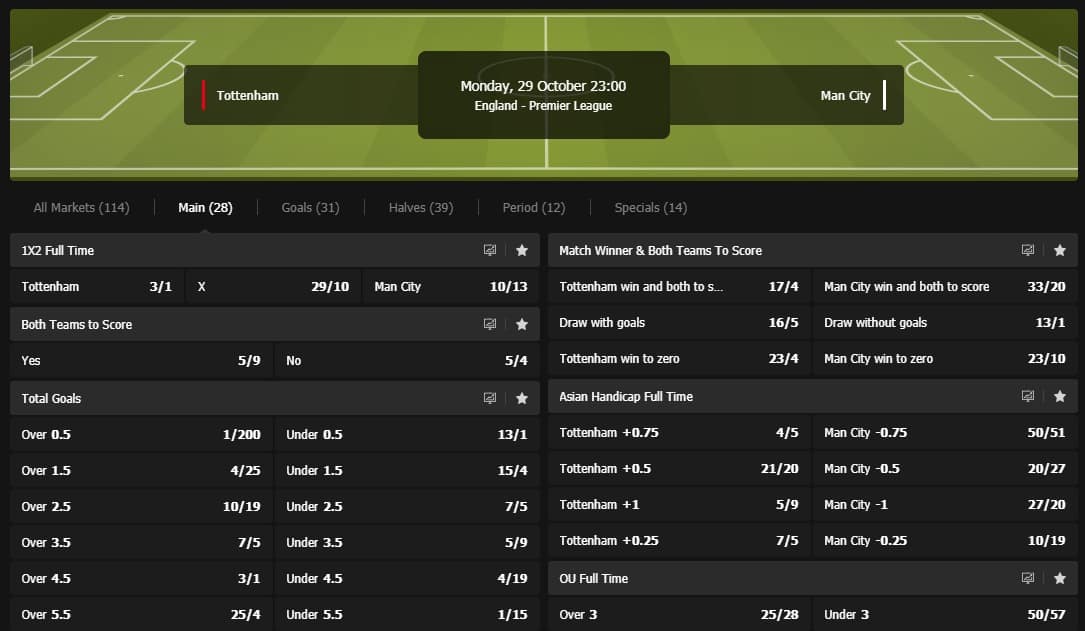
Task: Star the Total Goals market
Action: (x=521, y=398)
